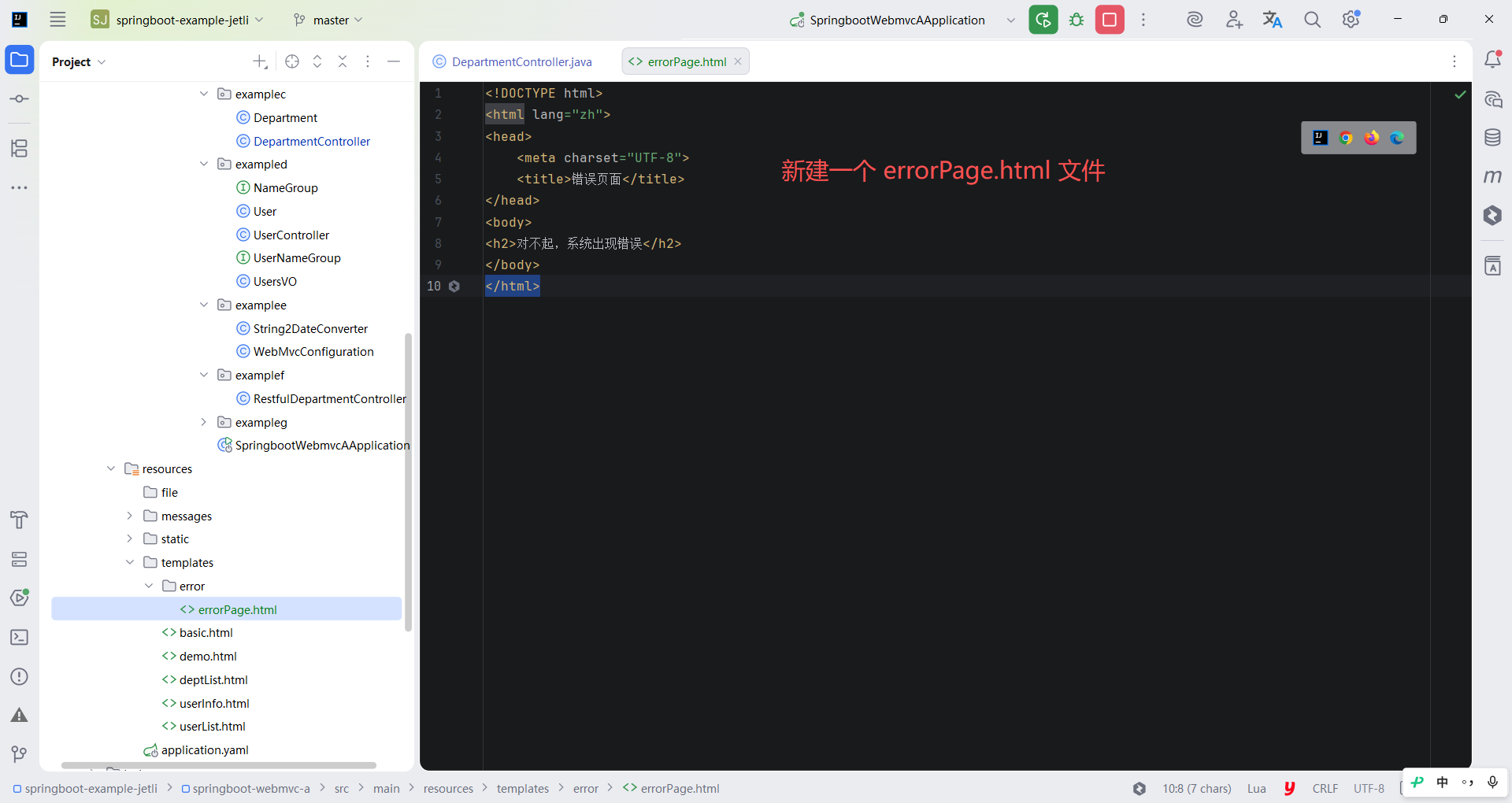This screenshot has height=803, width=1512.
Task: Open AI Assistant swirl icon
Action: (x=1195, y=20)
